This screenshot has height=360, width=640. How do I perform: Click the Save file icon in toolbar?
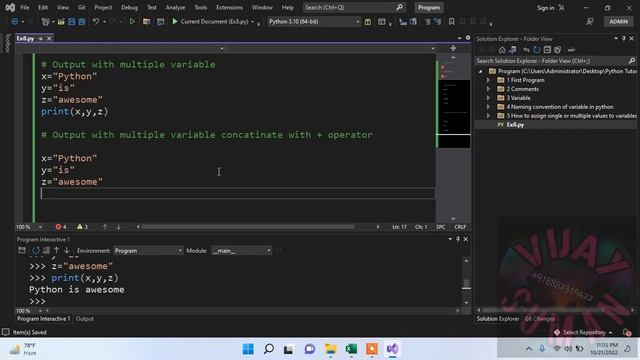[72, 22]
